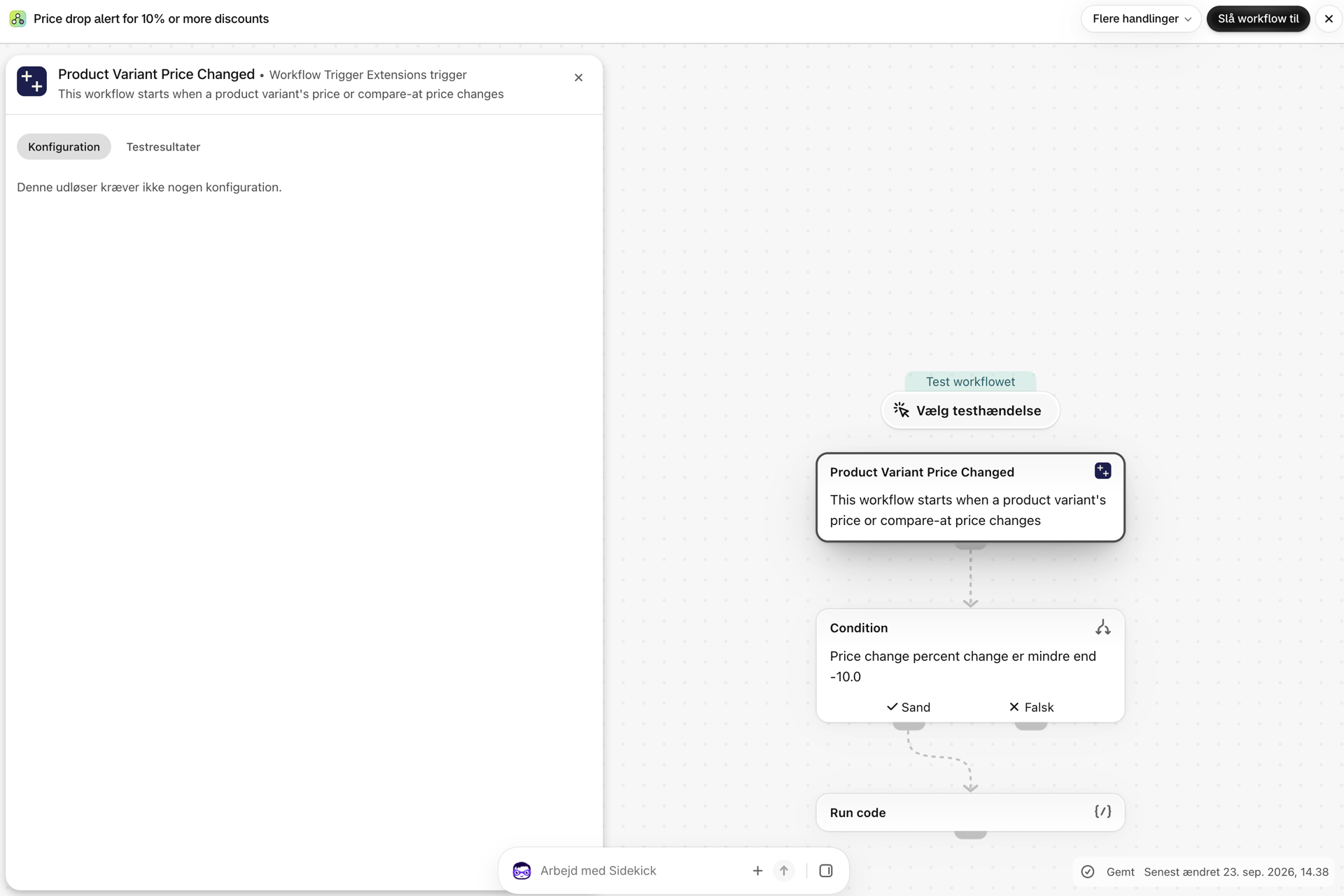
Task: Click the plus icon in Sidekick bar
Action: point(757,871)
